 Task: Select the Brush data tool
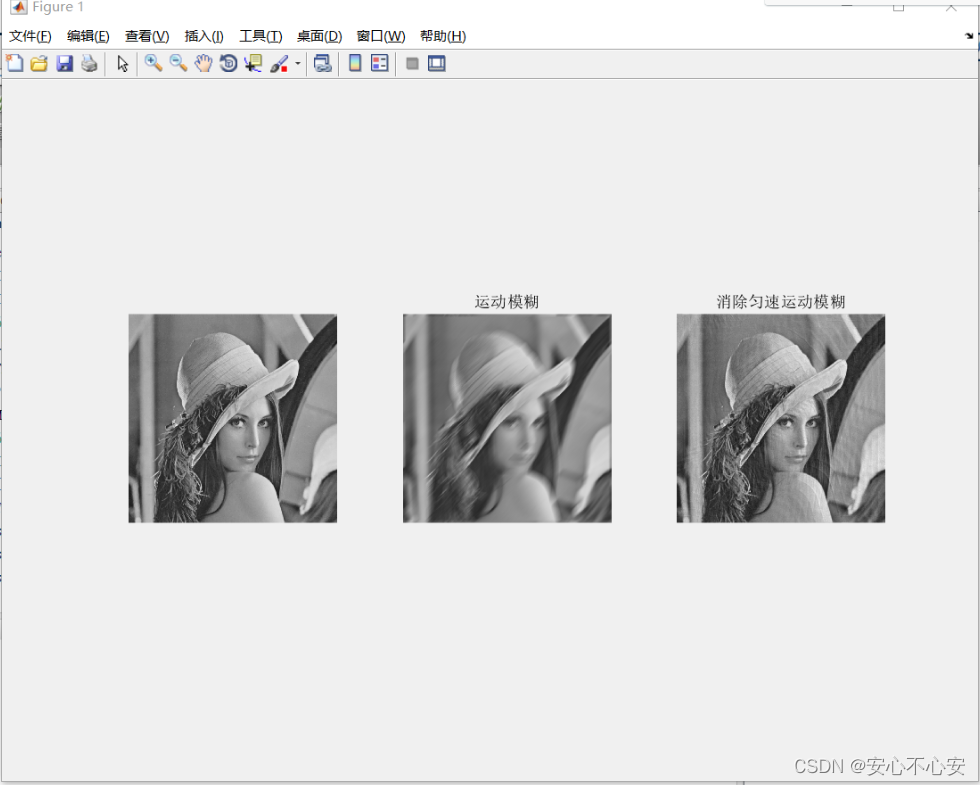[279, 63]
